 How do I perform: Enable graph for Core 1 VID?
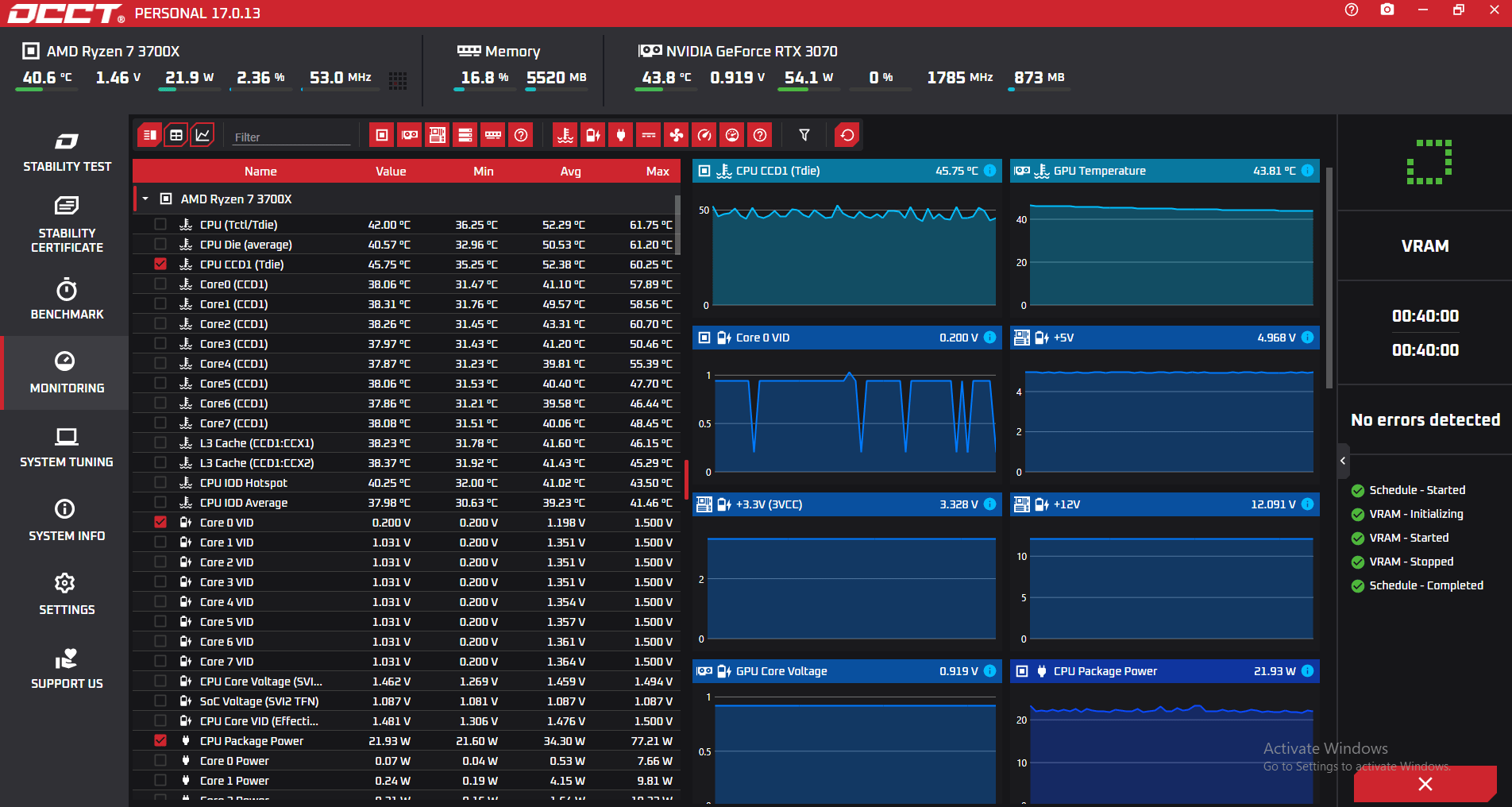160,542
